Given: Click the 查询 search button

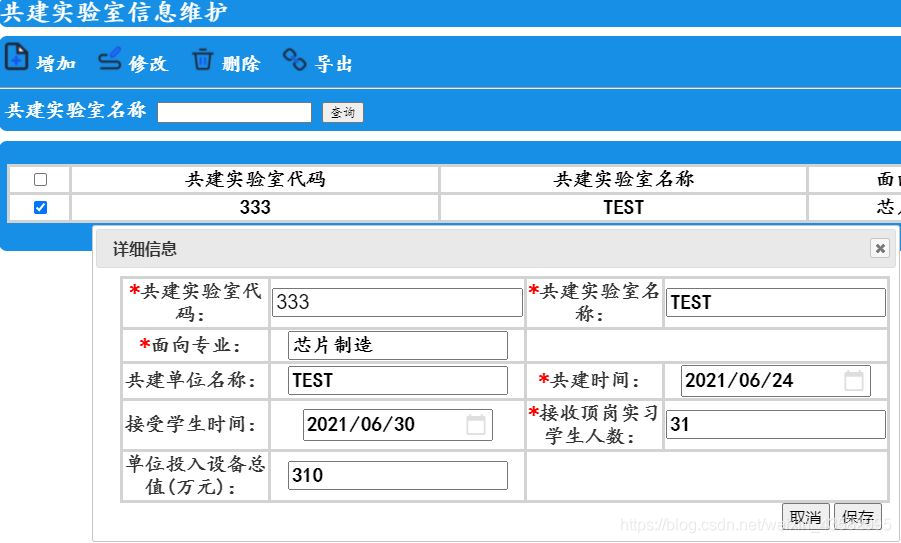Looking at the screenshot, I should click(342, 112).
